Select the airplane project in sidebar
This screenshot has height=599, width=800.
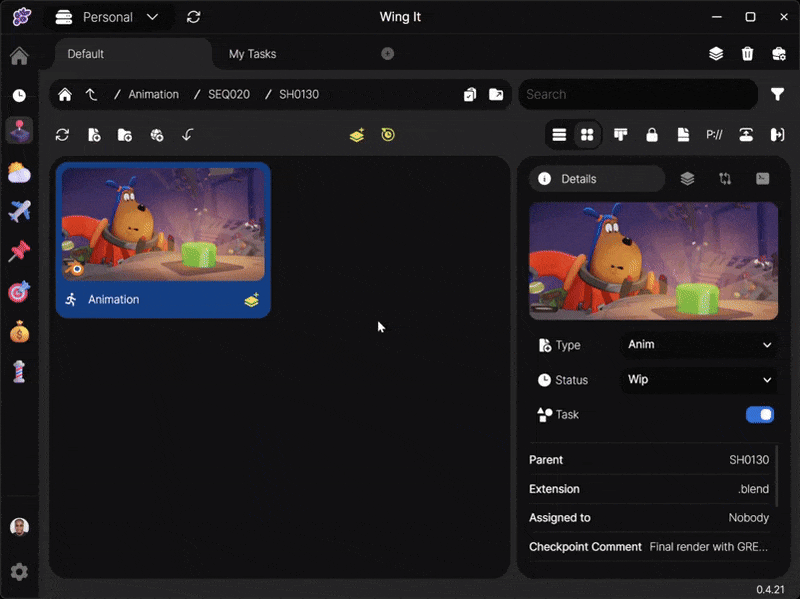point(19,211)
